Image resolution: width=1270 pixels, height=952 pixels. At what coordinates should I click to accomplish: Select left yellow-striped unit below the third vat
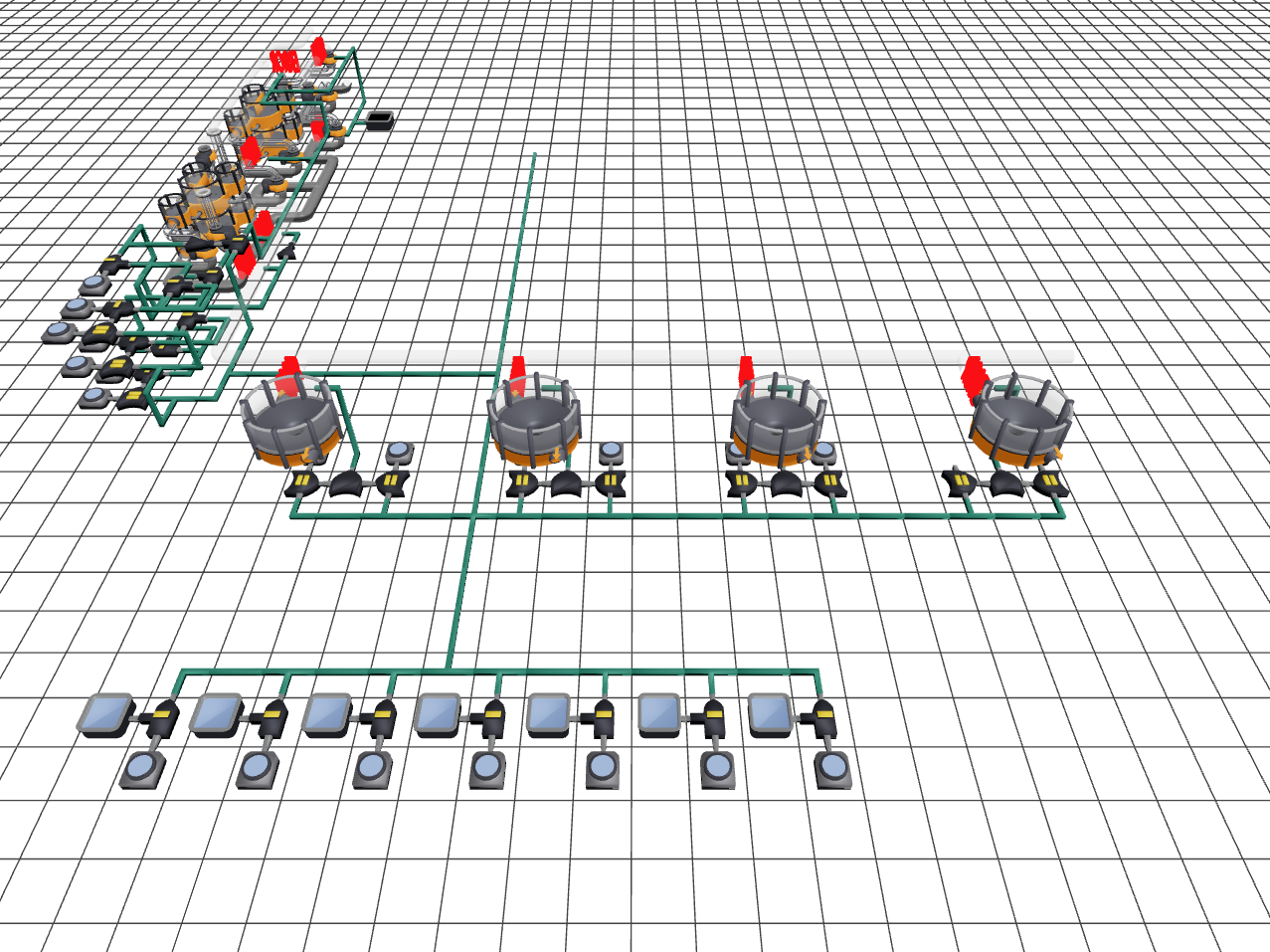click(x=741, y=484)
